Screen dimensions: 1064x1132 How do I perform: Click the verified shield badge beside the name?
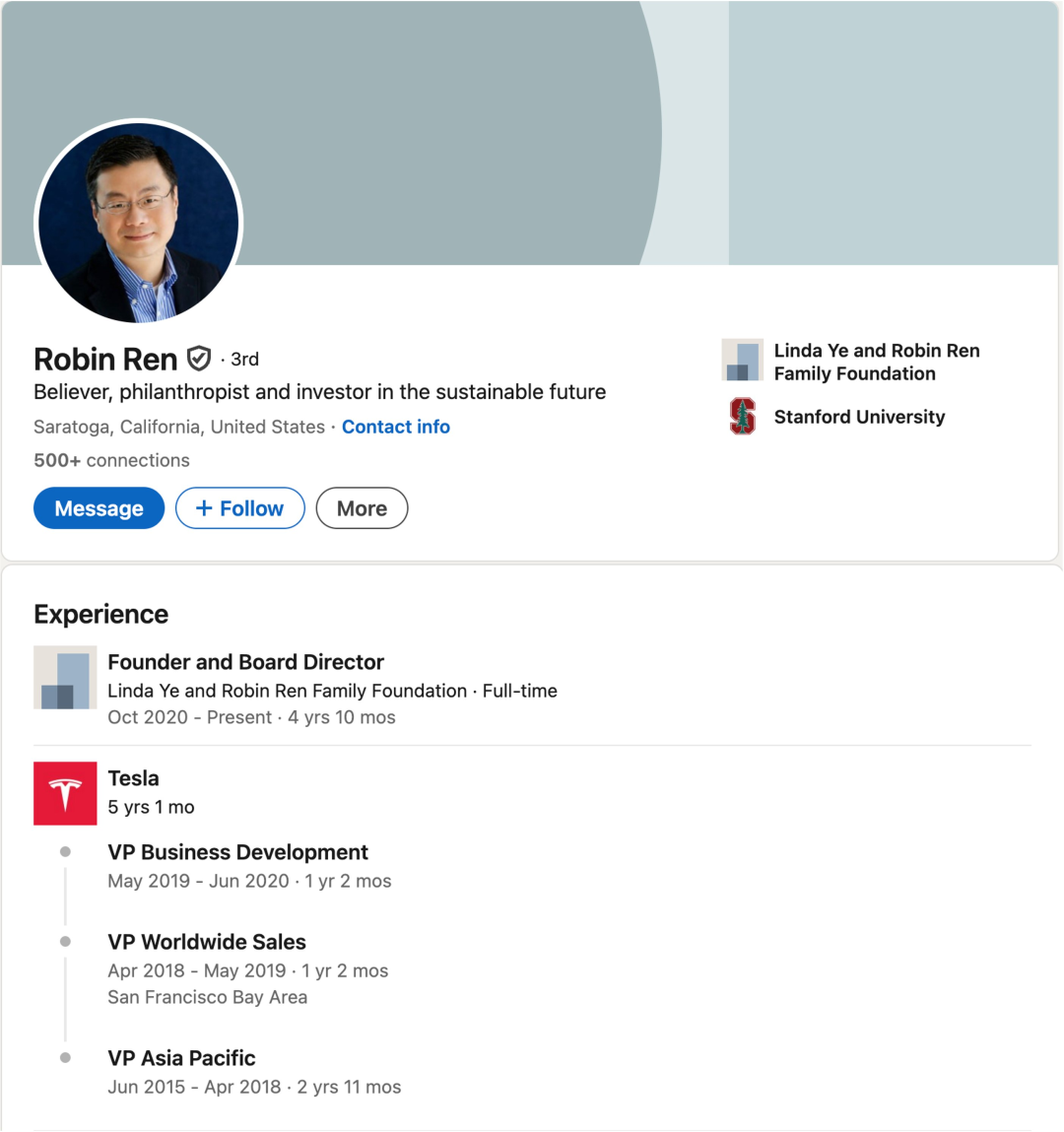click(x=199, y=359)
